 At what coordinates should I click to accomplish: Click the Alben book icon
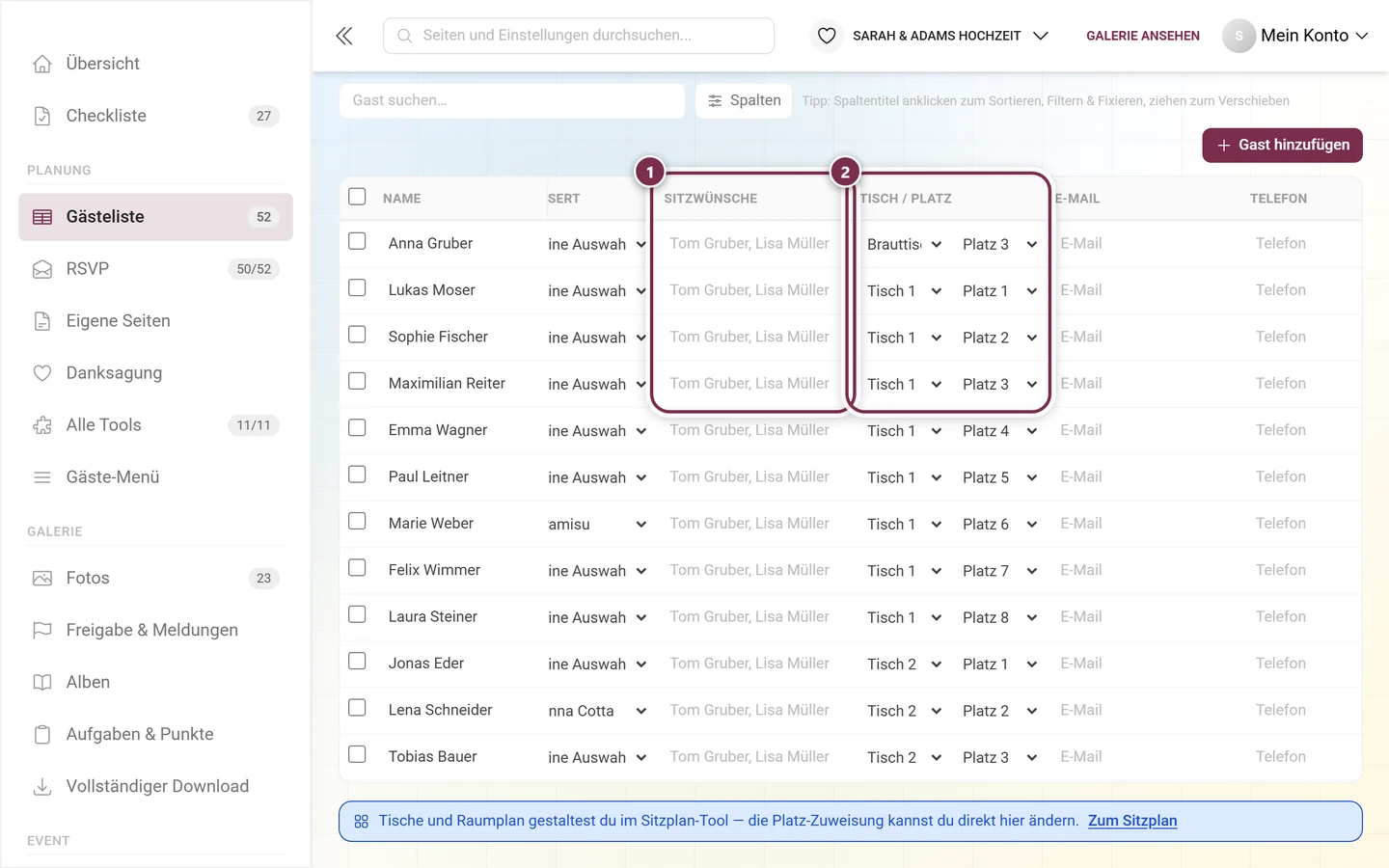(42, 683)
